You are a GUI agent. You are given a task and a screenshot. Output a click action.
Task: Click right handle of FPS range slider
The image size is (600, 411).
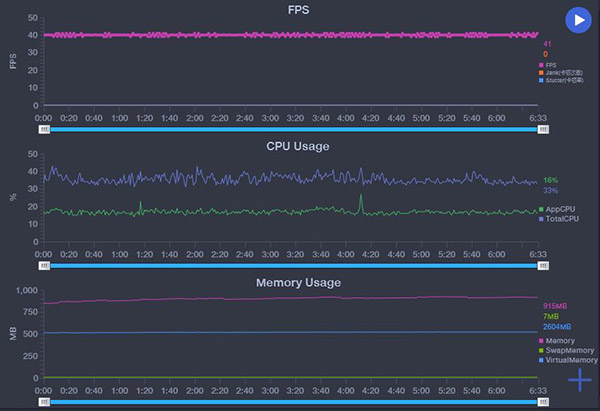pos(543,130)
